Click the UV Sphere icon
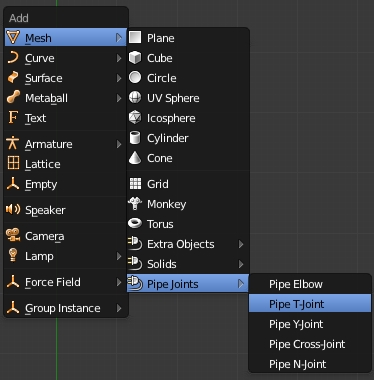 (135, 97)
